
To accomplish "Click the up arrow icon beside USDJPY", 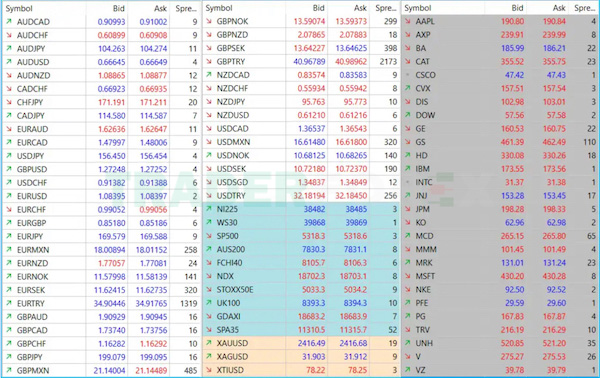I will (9, 156).
